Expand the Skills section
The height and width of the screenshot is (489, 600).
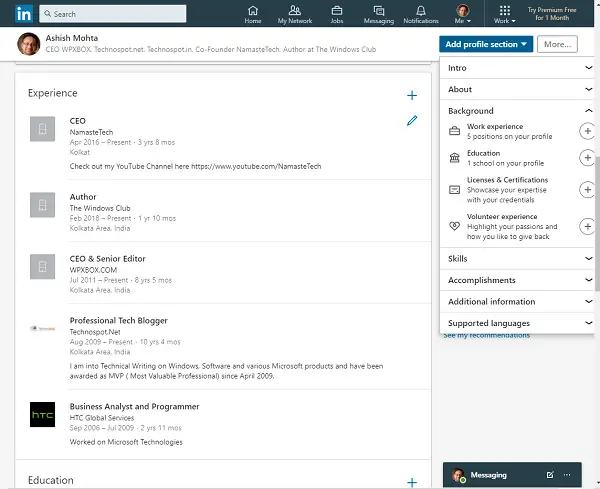point(517,259)
